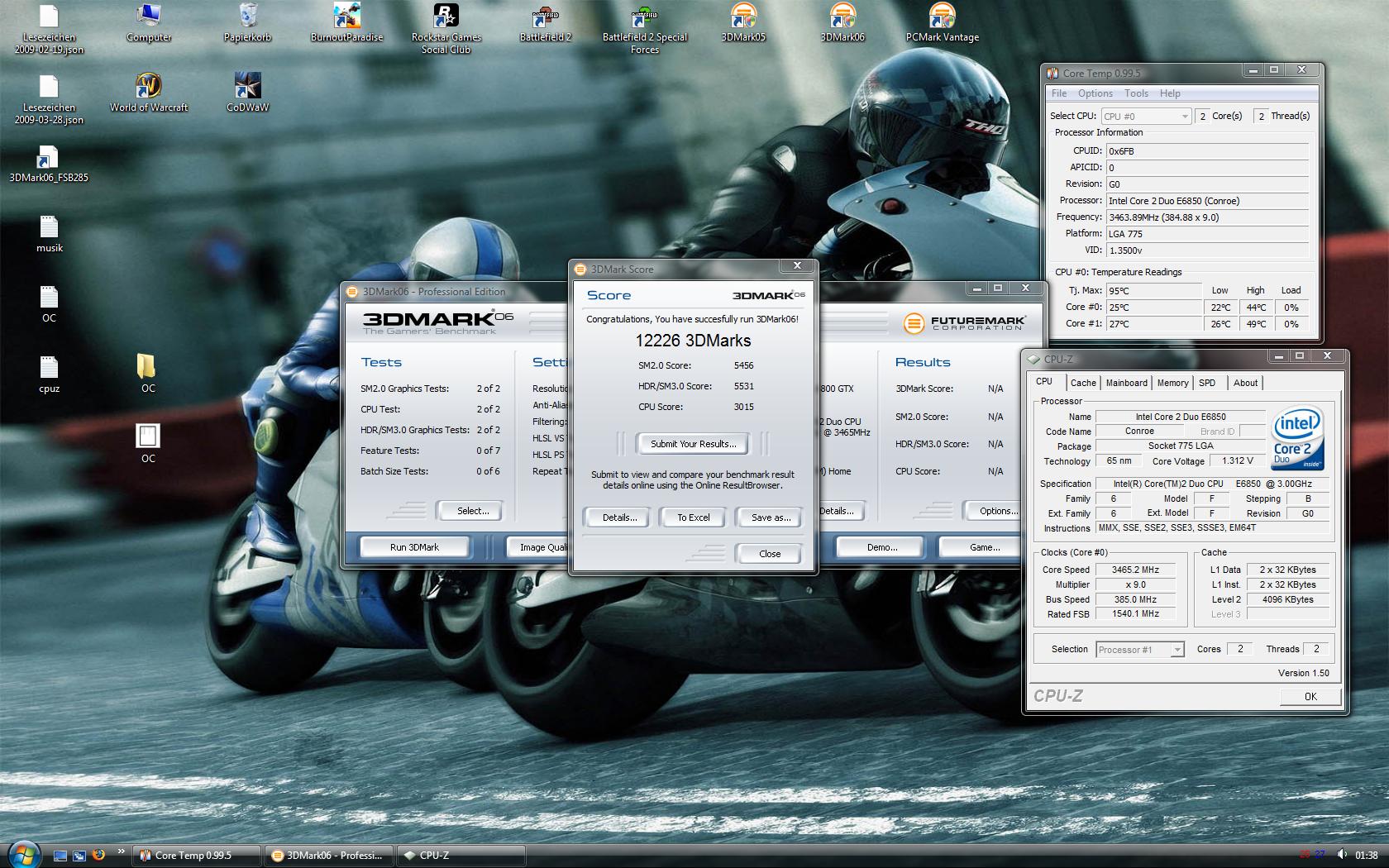Click the Submit Your Results button
This screenshot has height=868, width=1389.
pos(692,444)
